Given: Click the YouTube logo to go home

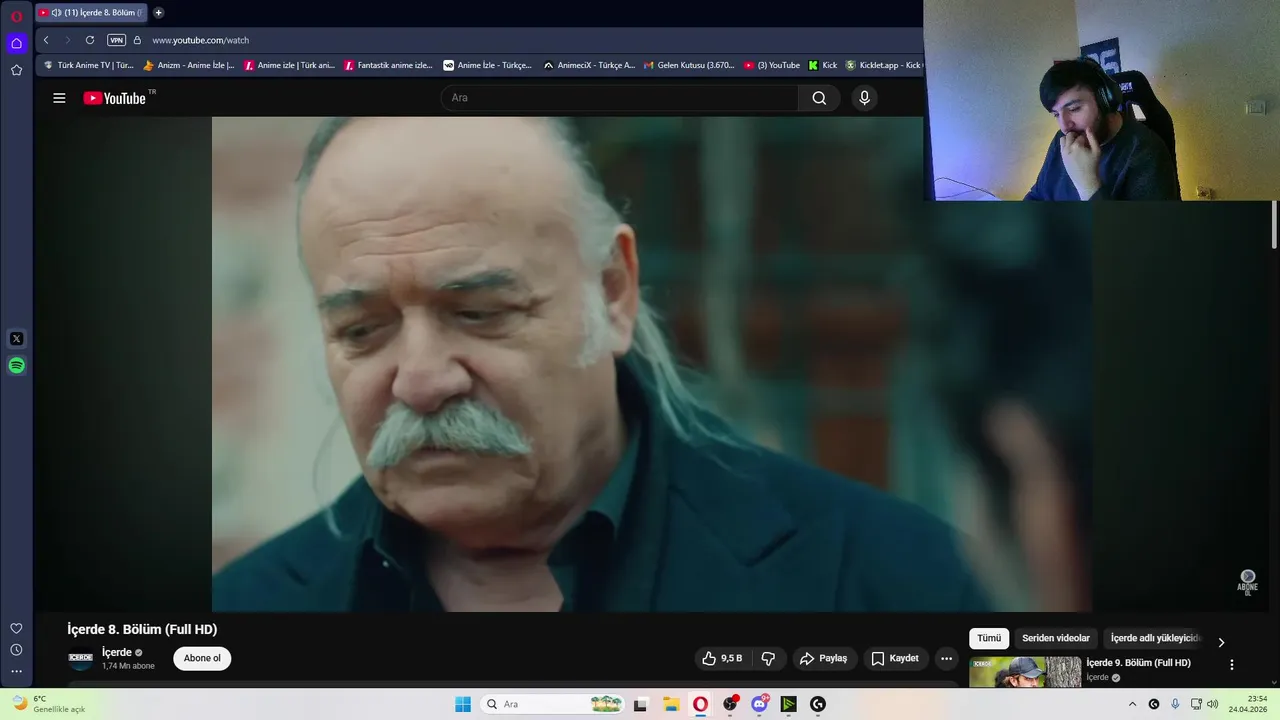Looking at the screenshot, I should click(115, 98).
